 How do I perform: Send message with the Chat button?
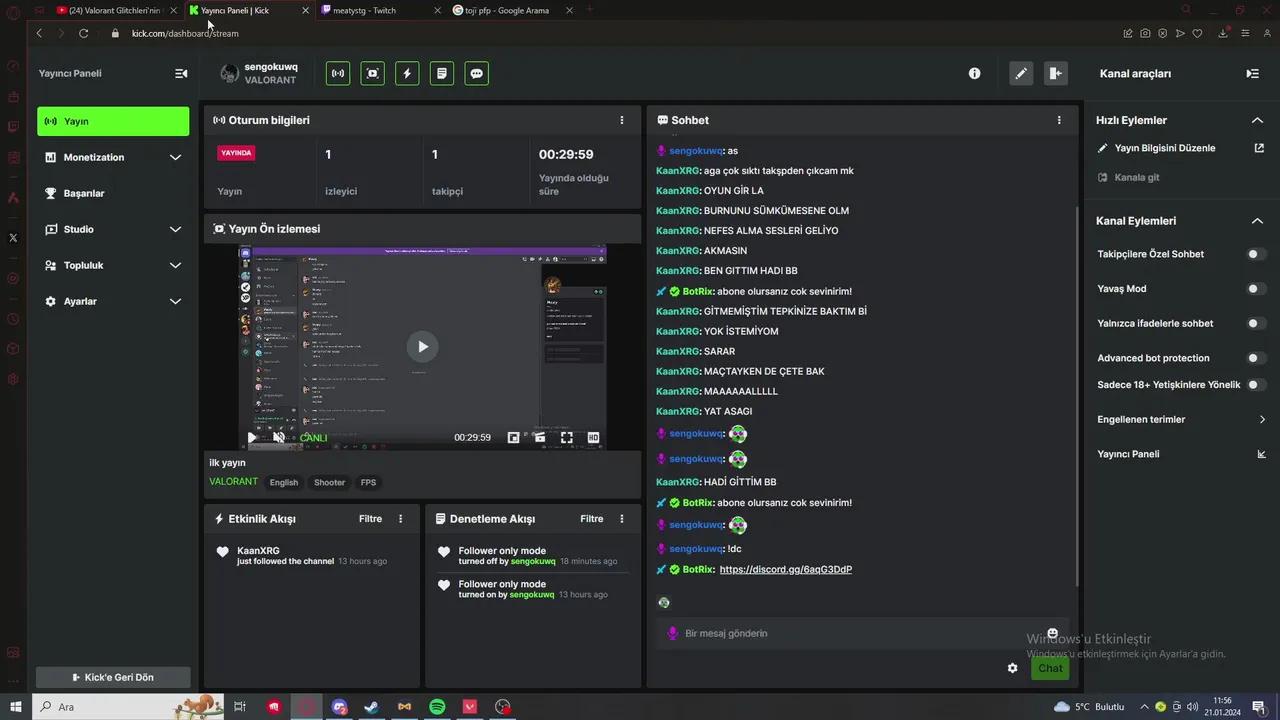pos(1050,668)
